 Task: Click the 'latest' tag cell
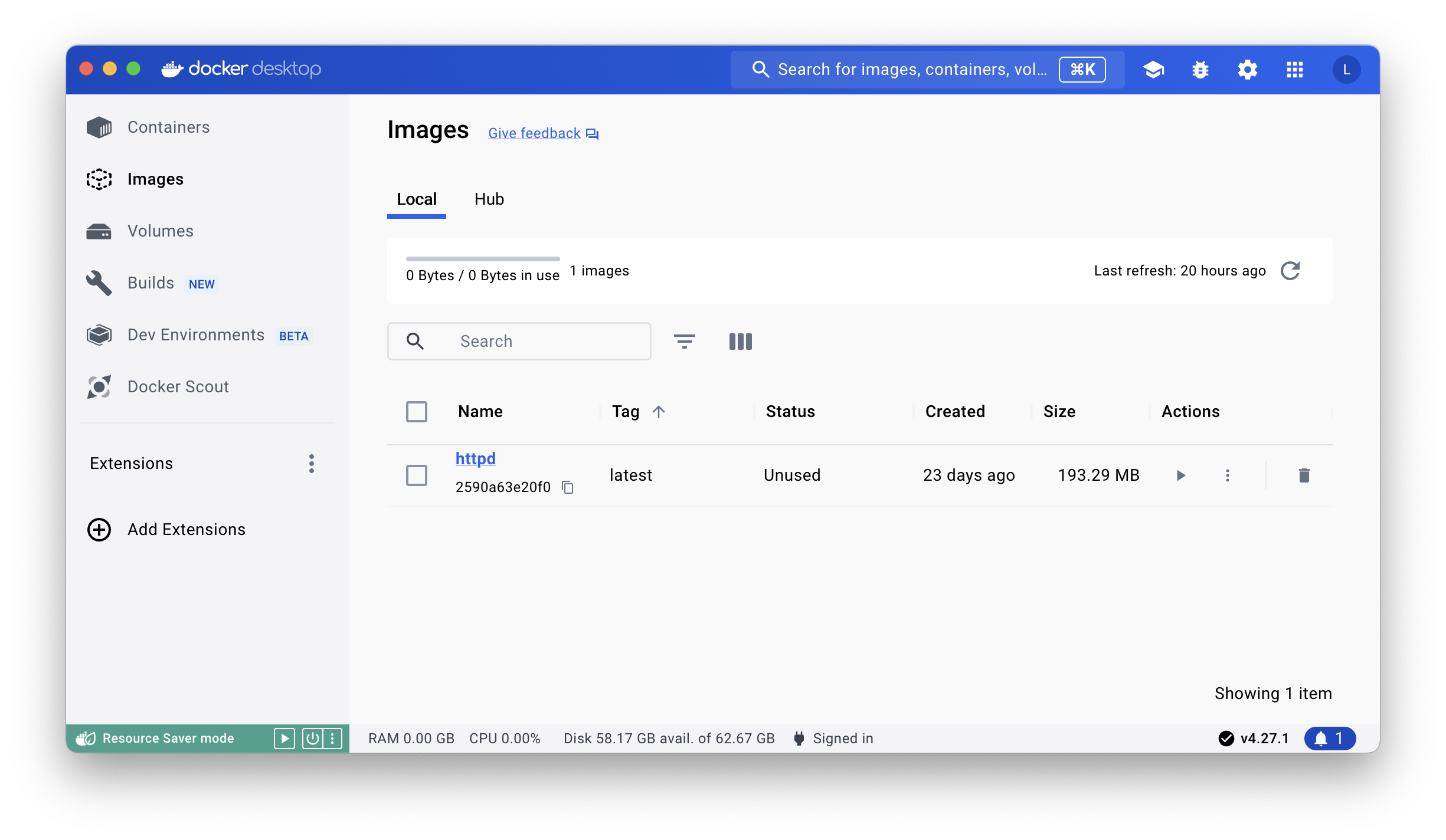coord(631,475)
